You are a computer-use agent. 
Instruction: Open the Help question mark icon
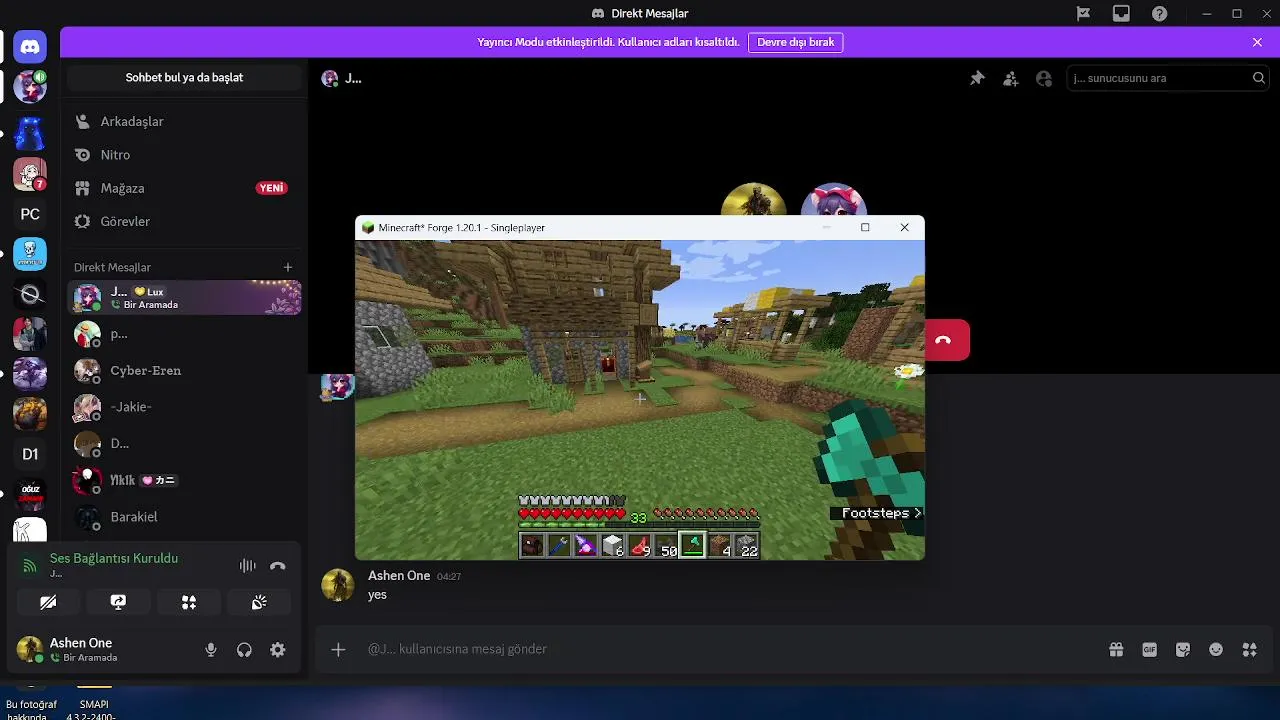1159,14
